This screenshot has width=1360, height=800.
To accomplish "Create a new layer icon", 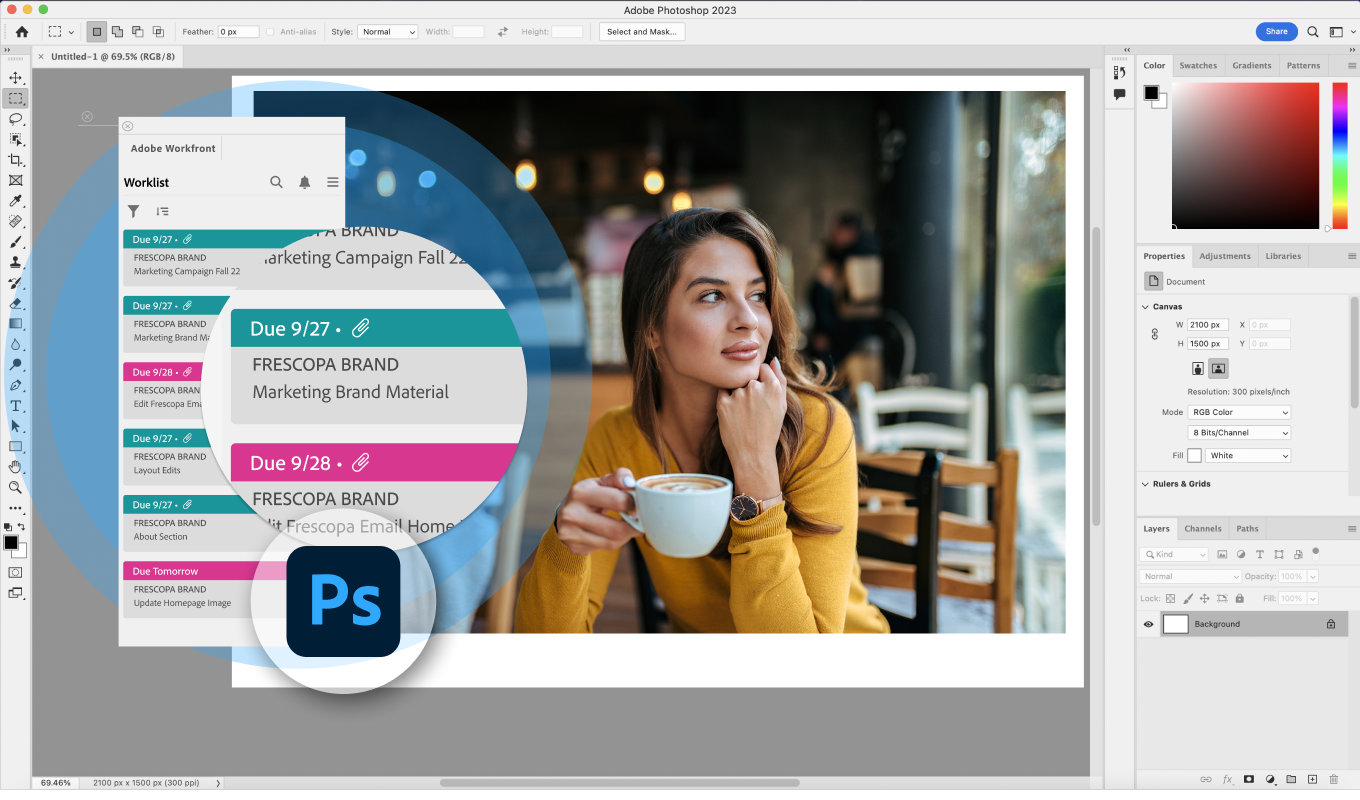I will [1312, 779].
